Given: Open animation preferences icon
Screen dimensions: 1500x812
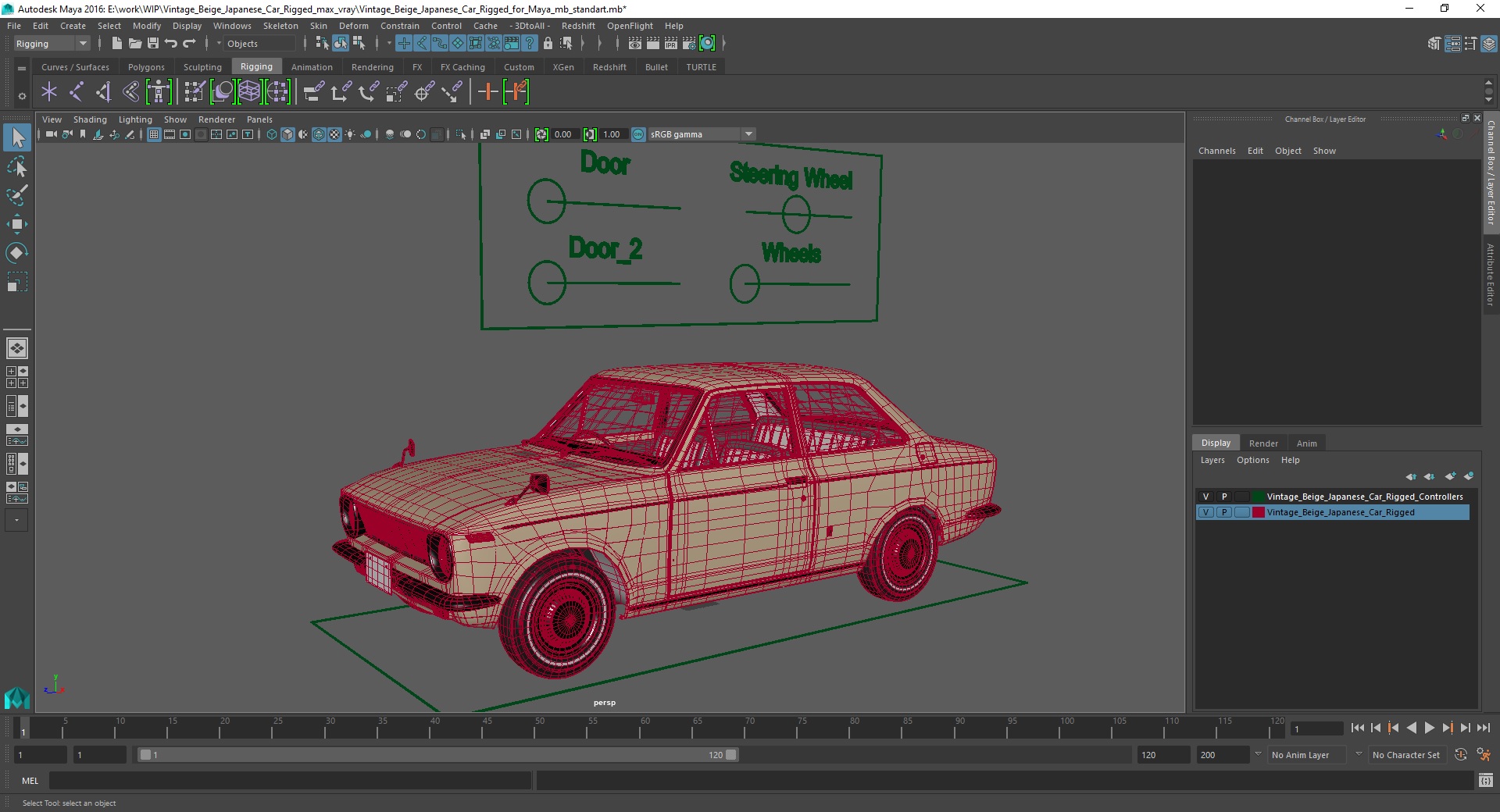Looking at the screenshot, I should tap(1484, 755).
